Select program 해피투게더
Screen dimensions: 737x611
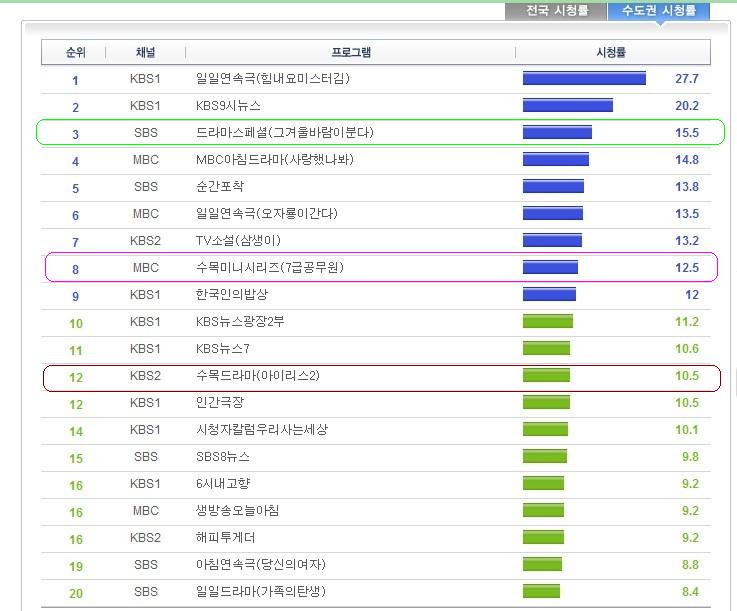[x=225, y=538]
